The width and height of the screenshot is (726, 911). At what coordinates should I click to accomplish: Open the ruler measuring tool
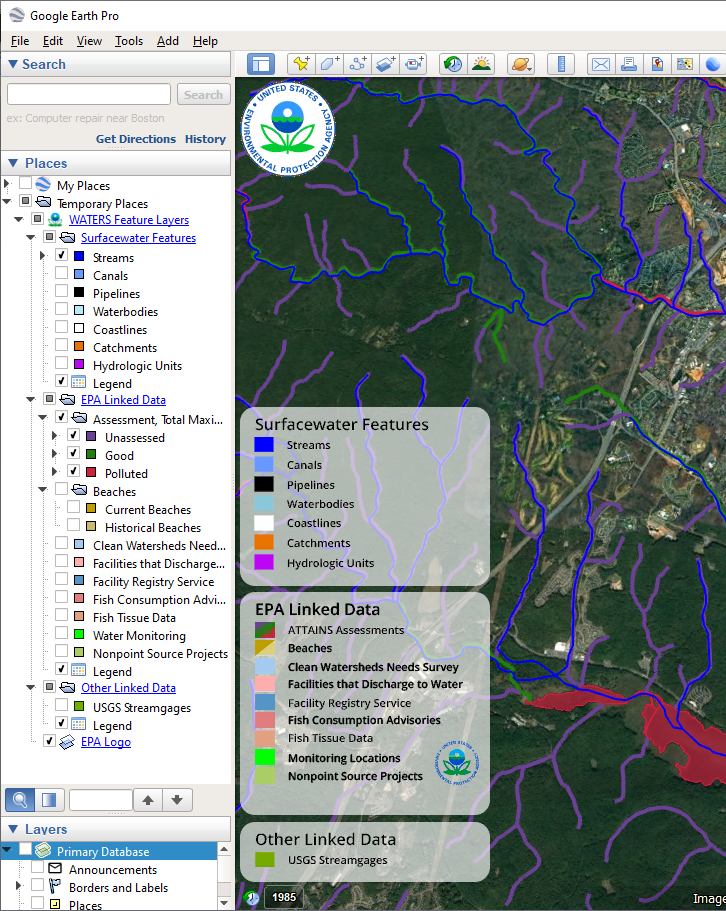pyautogui.click(x=561, y=64)
